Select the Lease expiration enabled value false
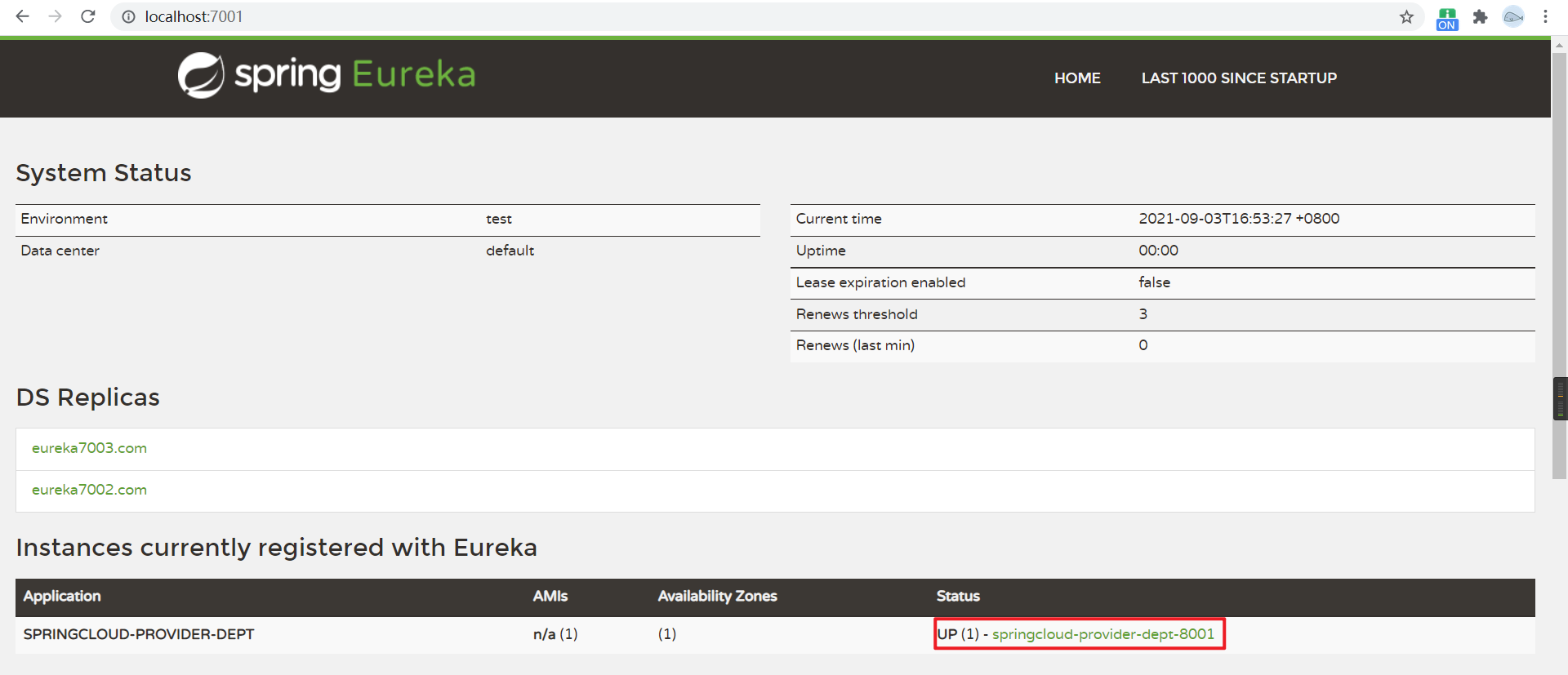The width and height of the screenshot is (1568, 675). pyautogui.click(x=1155, y=282)
